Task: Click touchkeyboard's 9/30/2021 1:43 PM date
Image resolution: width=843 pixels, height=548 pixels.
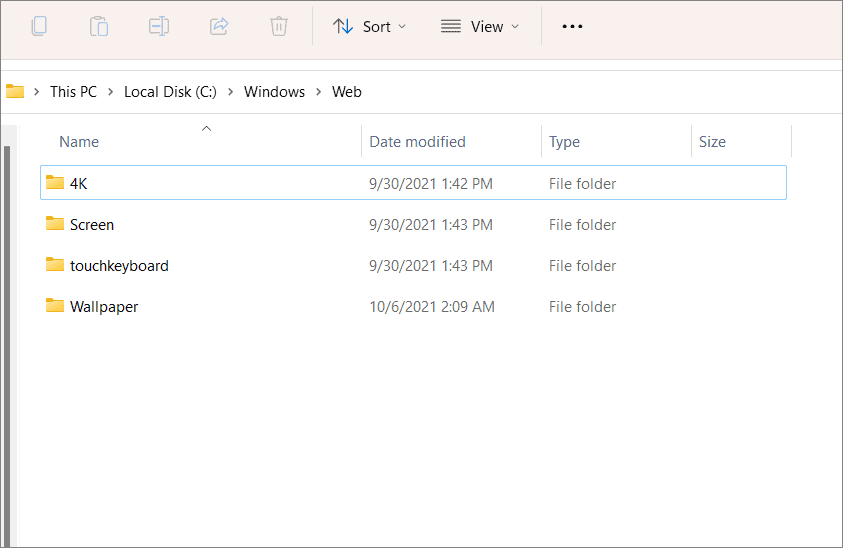Action: [431, 266]
